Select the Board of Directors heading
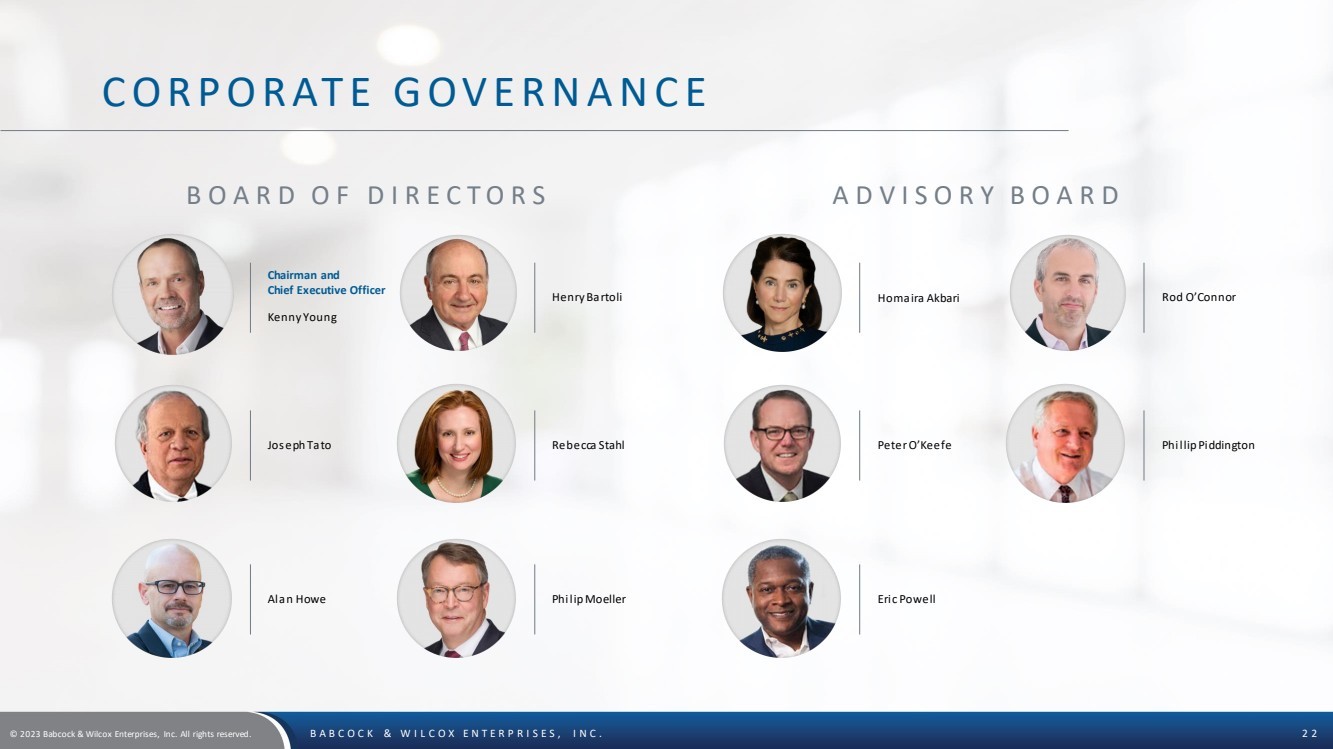The width and height of the screenshot is (1333, 749). (367, 195)
